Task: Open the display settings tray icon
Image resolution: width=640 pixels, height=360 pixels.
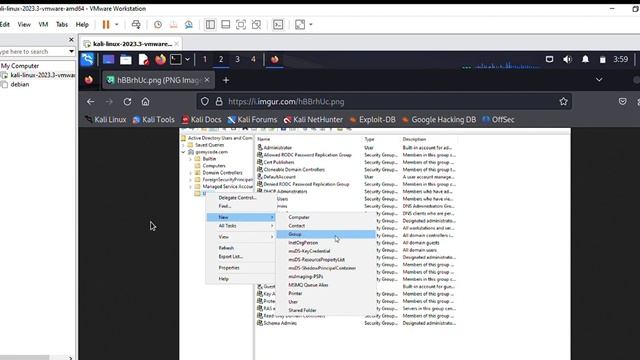Action: tap(549, 60)
